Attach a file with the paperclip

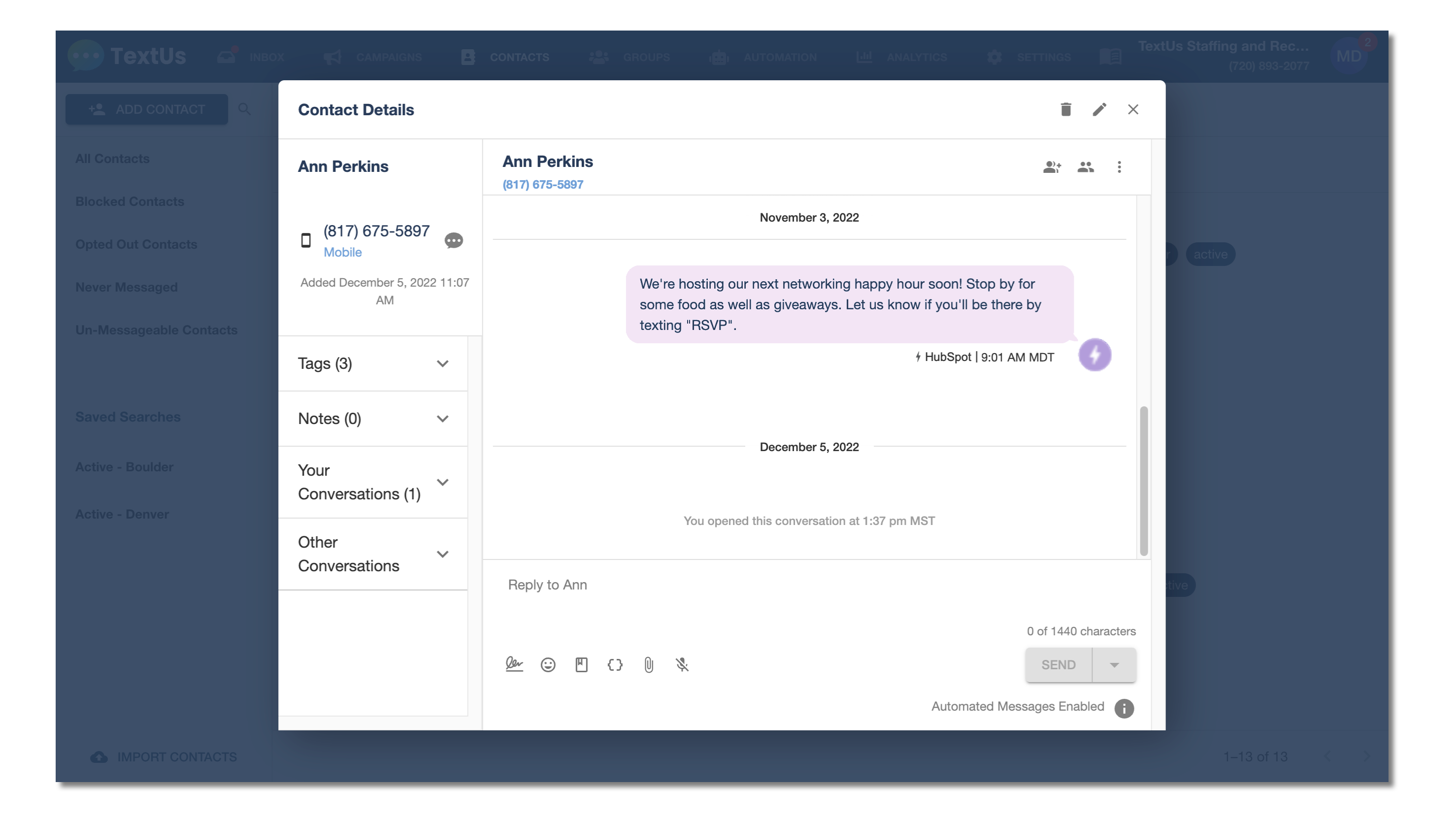(x=648, y=665)
